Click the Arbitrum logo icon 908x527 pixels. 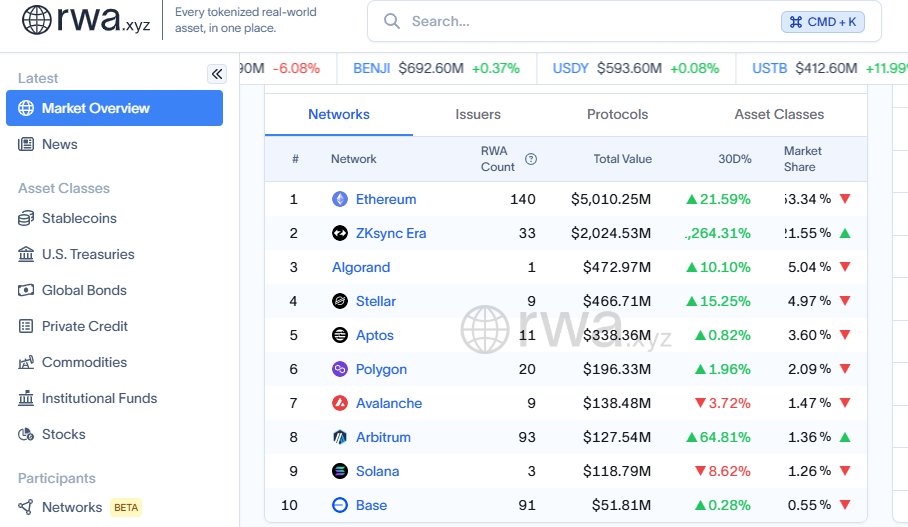pyautogui.click(x=340, y=437)
